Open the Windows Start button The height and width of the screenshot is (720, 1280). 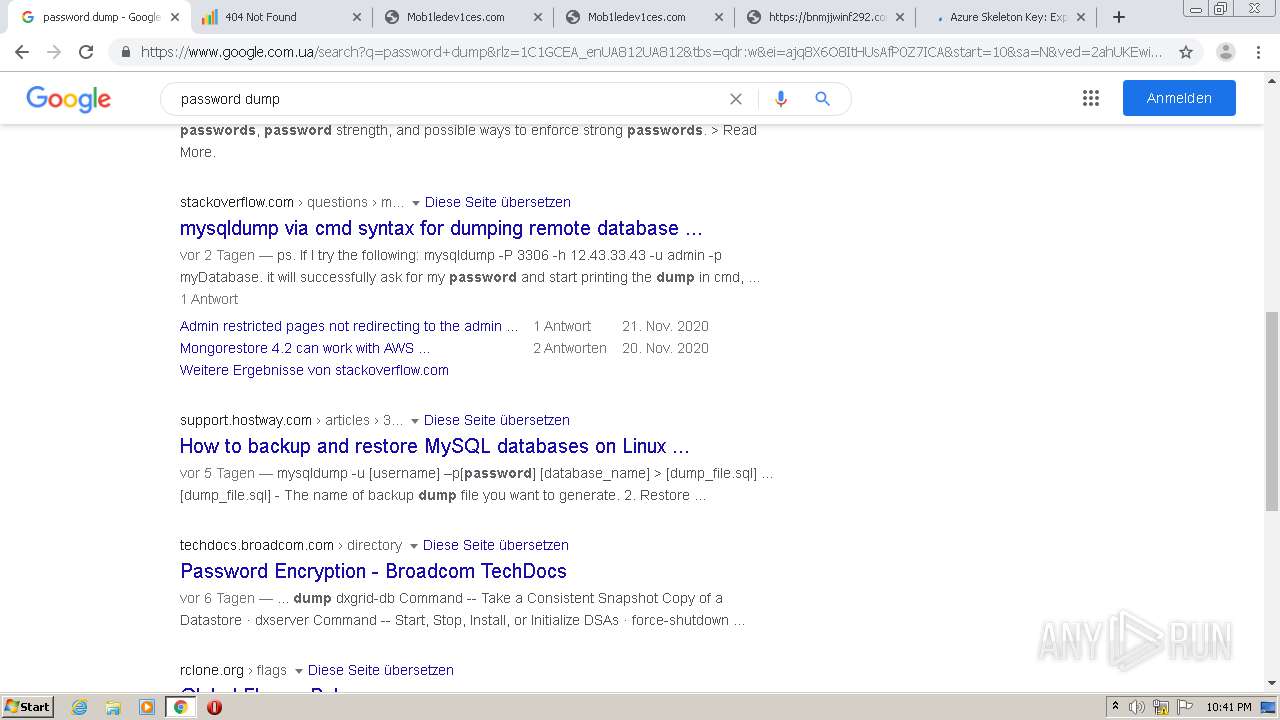pyautogui.click(x=28, y=707)
